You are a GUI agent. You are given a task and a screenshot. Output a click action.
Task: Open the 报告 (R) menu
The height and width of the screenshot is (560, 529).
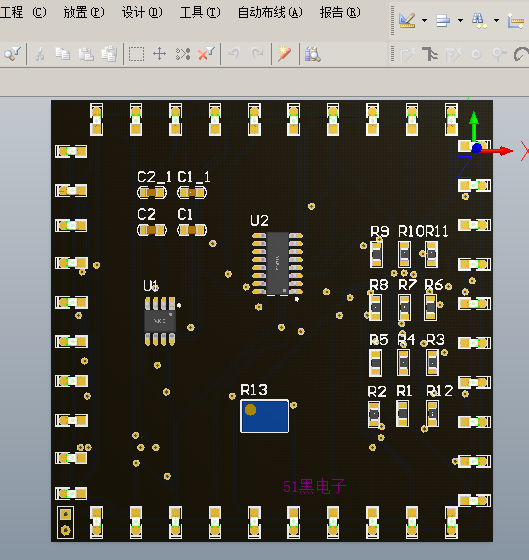(340, 12)
